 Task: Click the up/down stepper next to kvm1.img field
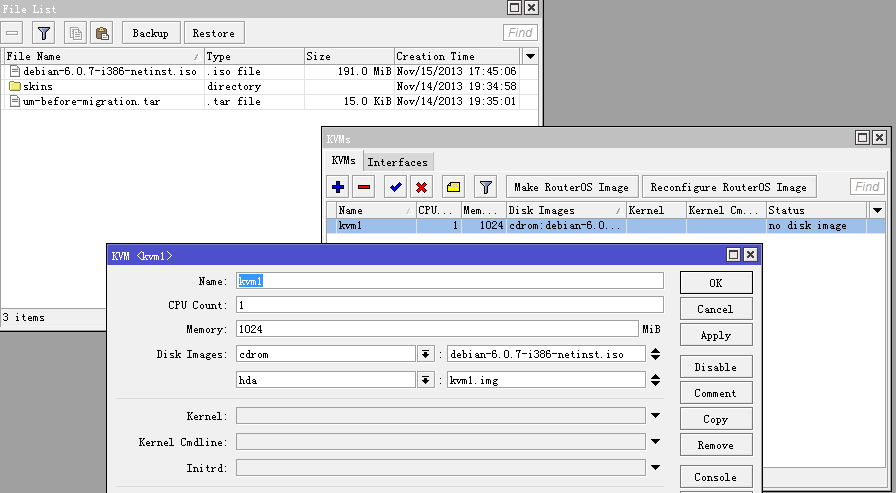(x=655, y=380)
